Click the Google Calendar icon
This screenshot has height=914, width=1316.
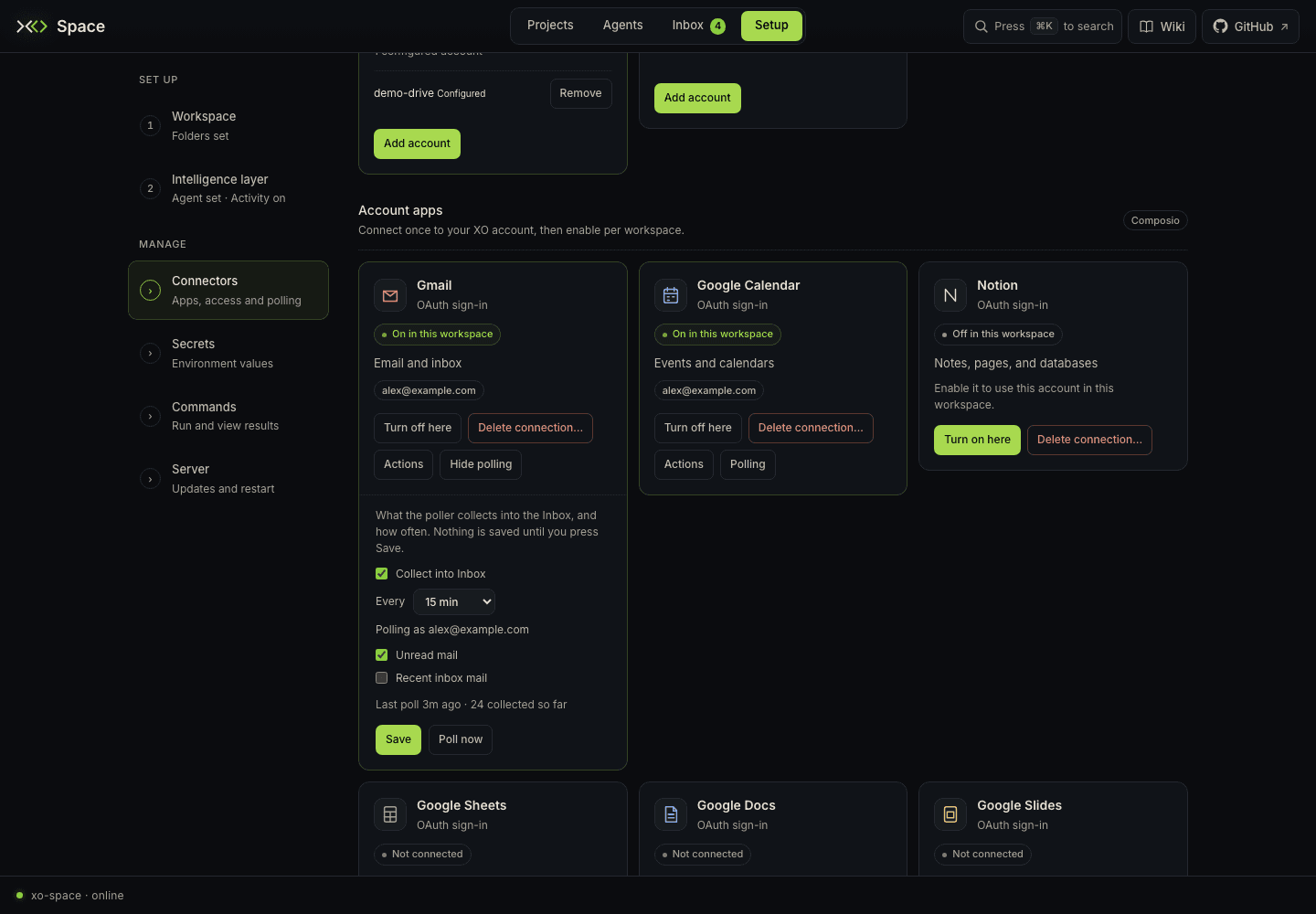pos(671,295)
